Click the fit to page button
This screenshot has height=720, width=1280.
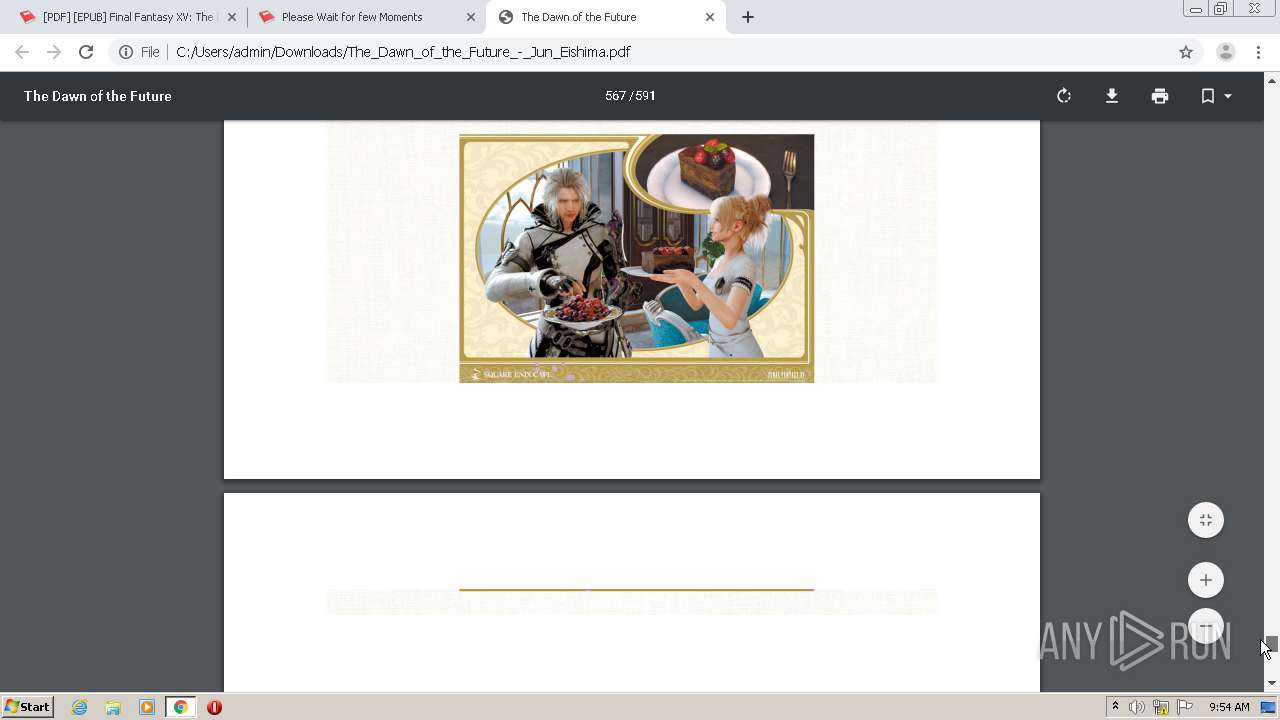[x=1206, y=520]
